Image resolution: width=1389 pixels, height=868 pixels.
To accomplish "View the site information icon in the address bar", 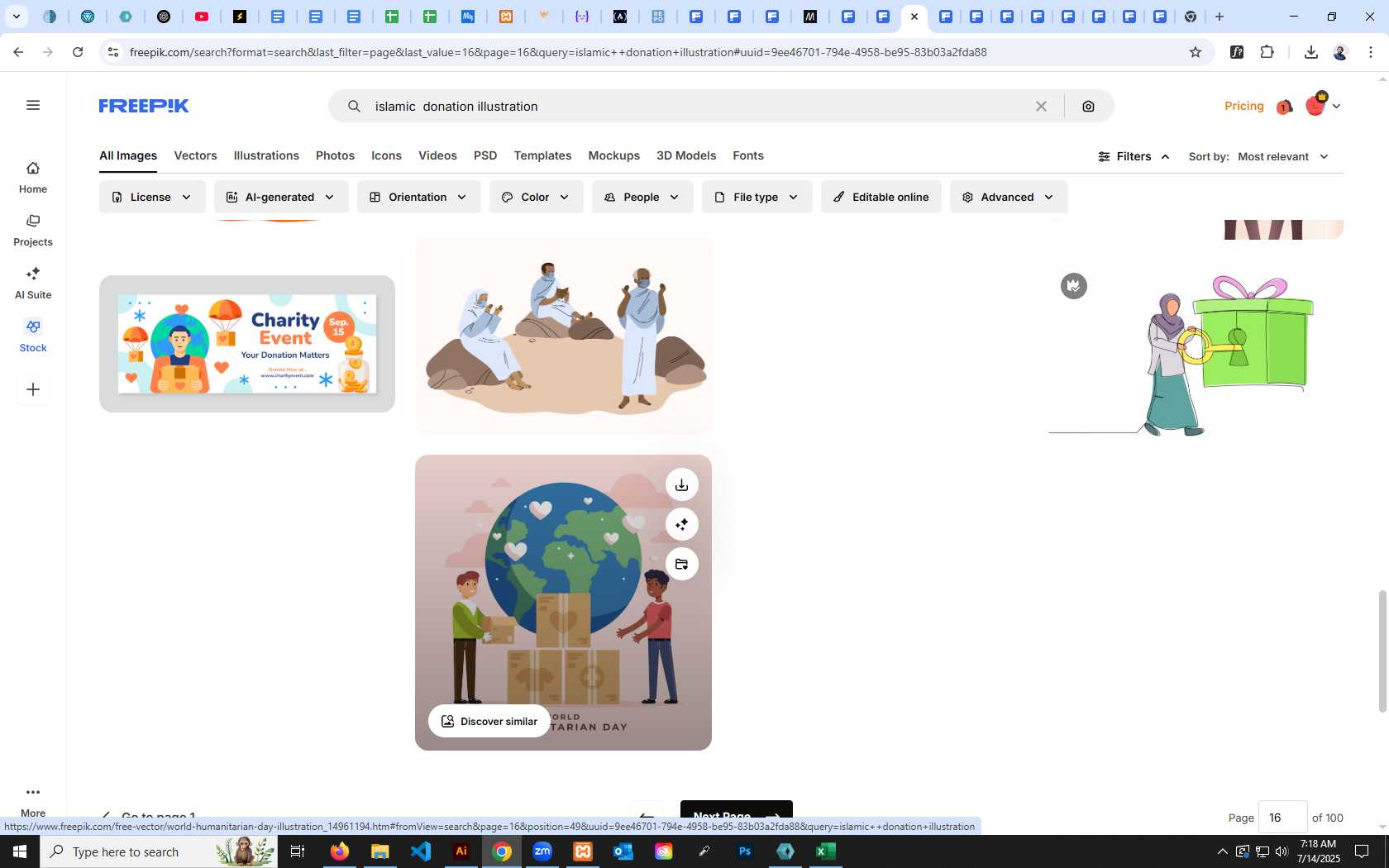I will point(113,52).
